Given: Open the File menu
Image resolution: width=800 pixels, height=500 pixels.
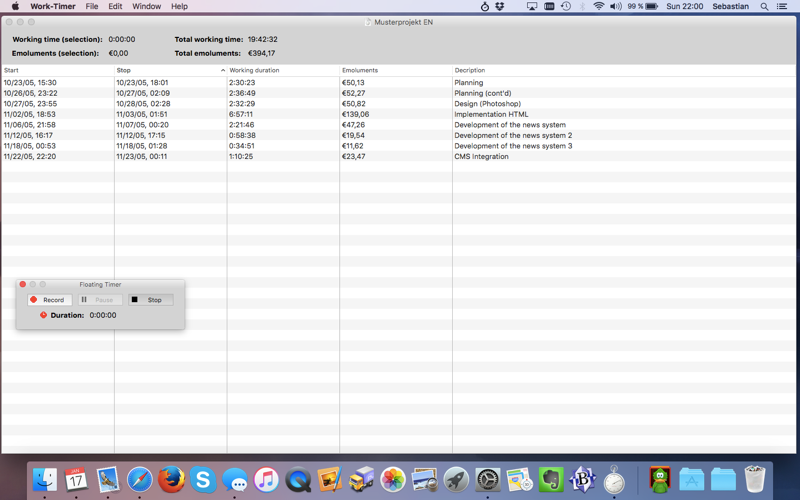Looking at the screenshot, I should (x=92, y=6).
